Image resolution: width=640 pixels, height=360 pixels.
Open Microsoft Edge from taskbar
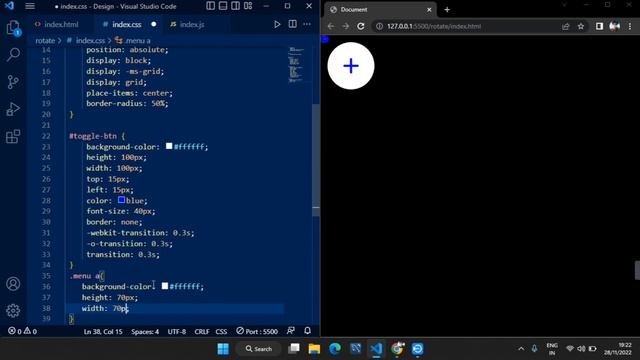(x=335, y=349)
